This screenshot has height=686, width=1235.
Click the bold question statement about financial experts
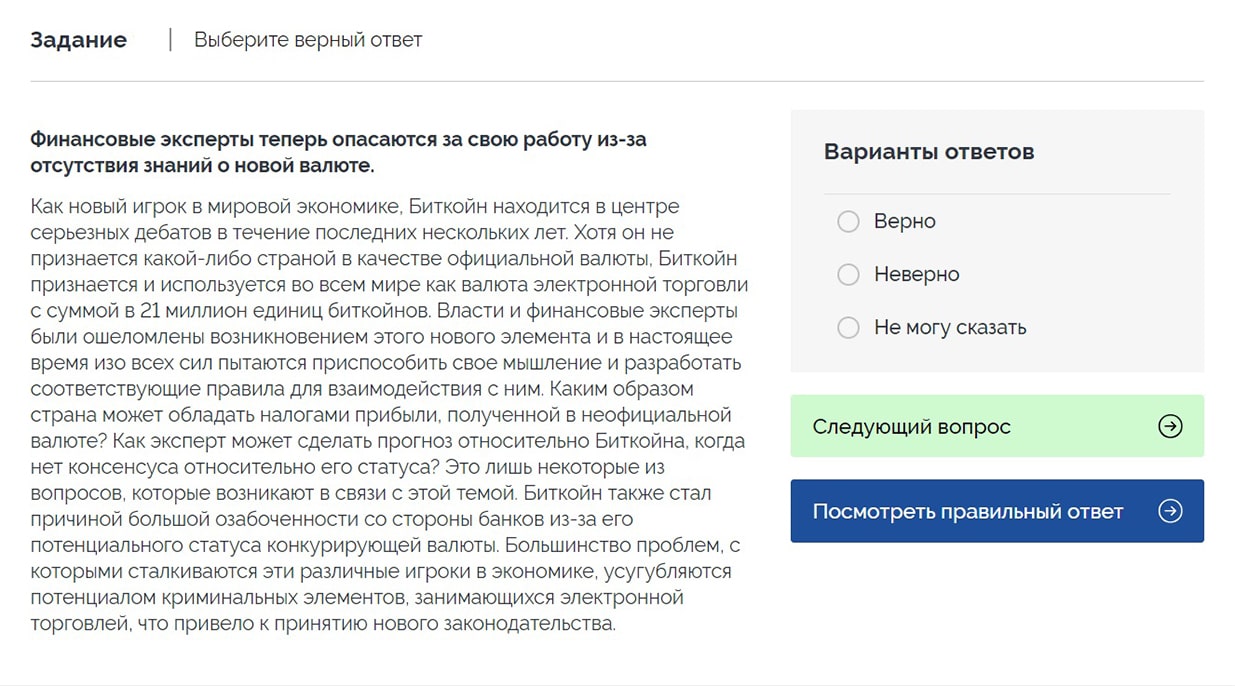click(x=339, y=152)
